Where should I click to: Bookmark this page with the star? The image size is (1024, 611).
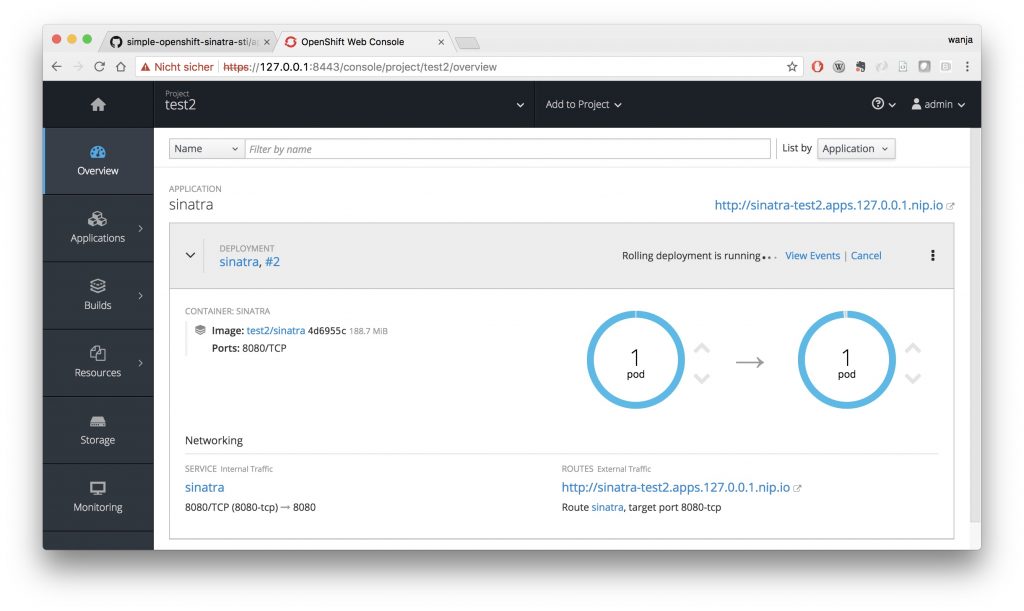coord(792,67)
